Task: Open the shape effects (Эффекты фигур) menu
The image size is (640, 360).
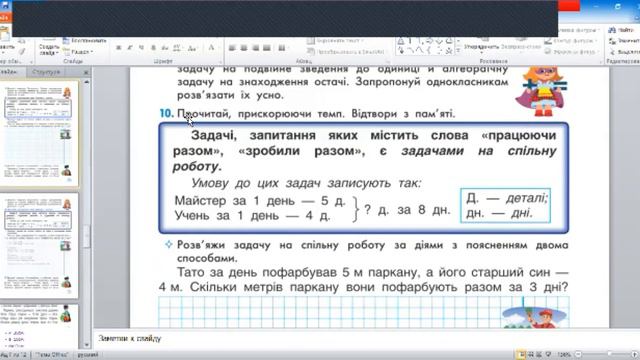Action: (571, 52)
